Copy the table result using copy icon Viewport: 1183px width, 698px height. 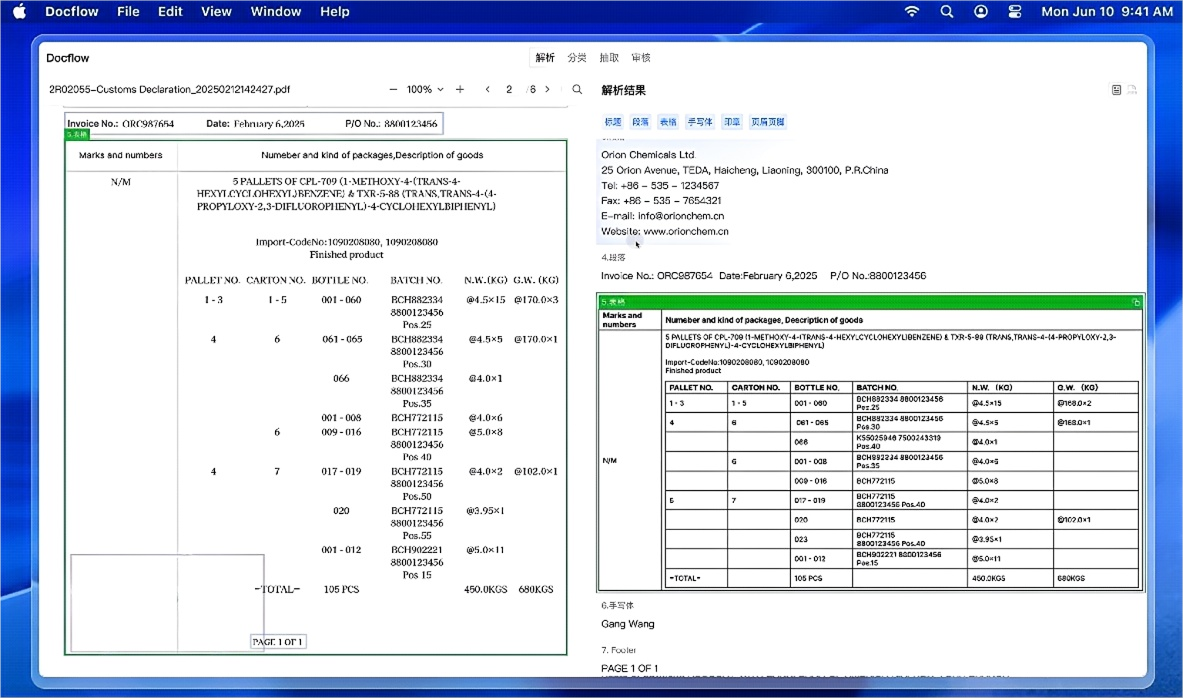pos(1135,302)
